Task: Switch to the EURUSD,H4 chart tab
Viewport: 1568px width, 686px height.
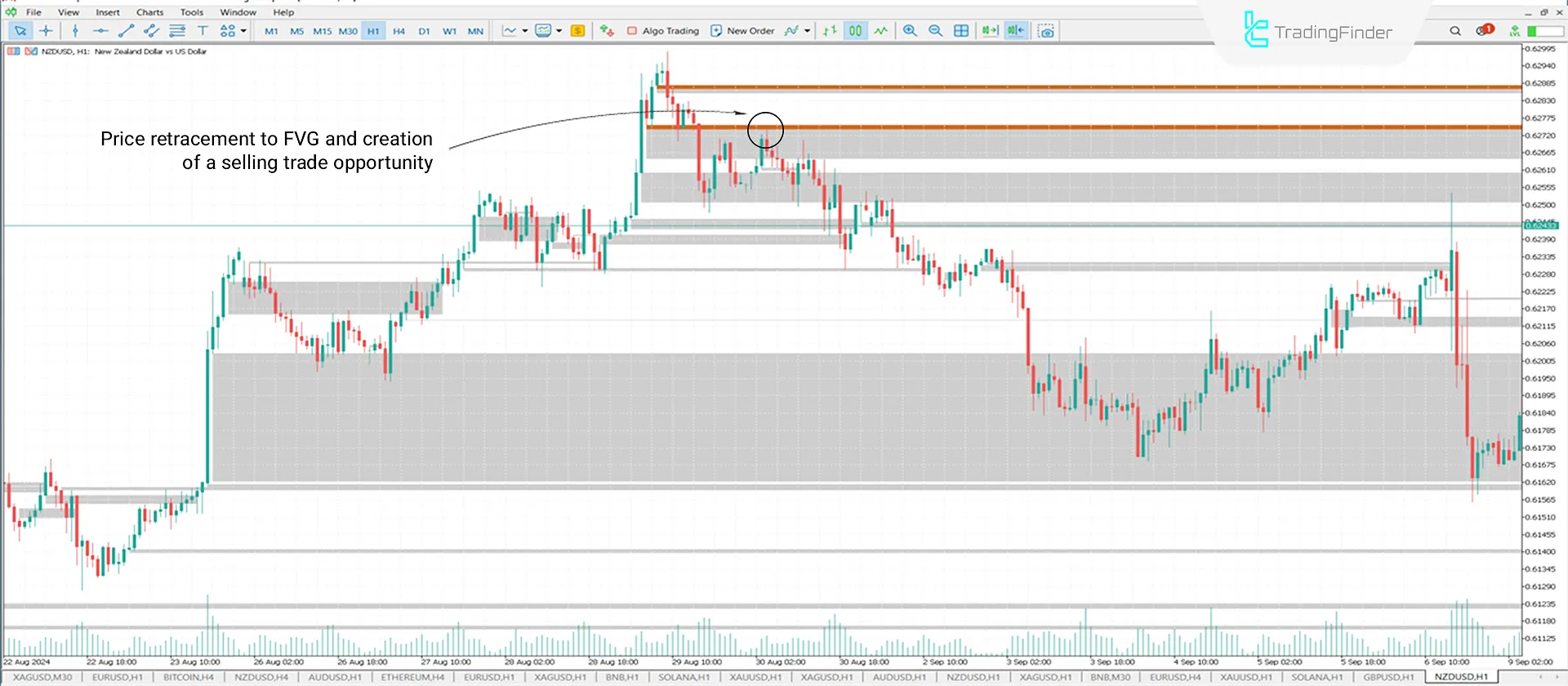Action: 1176,677
